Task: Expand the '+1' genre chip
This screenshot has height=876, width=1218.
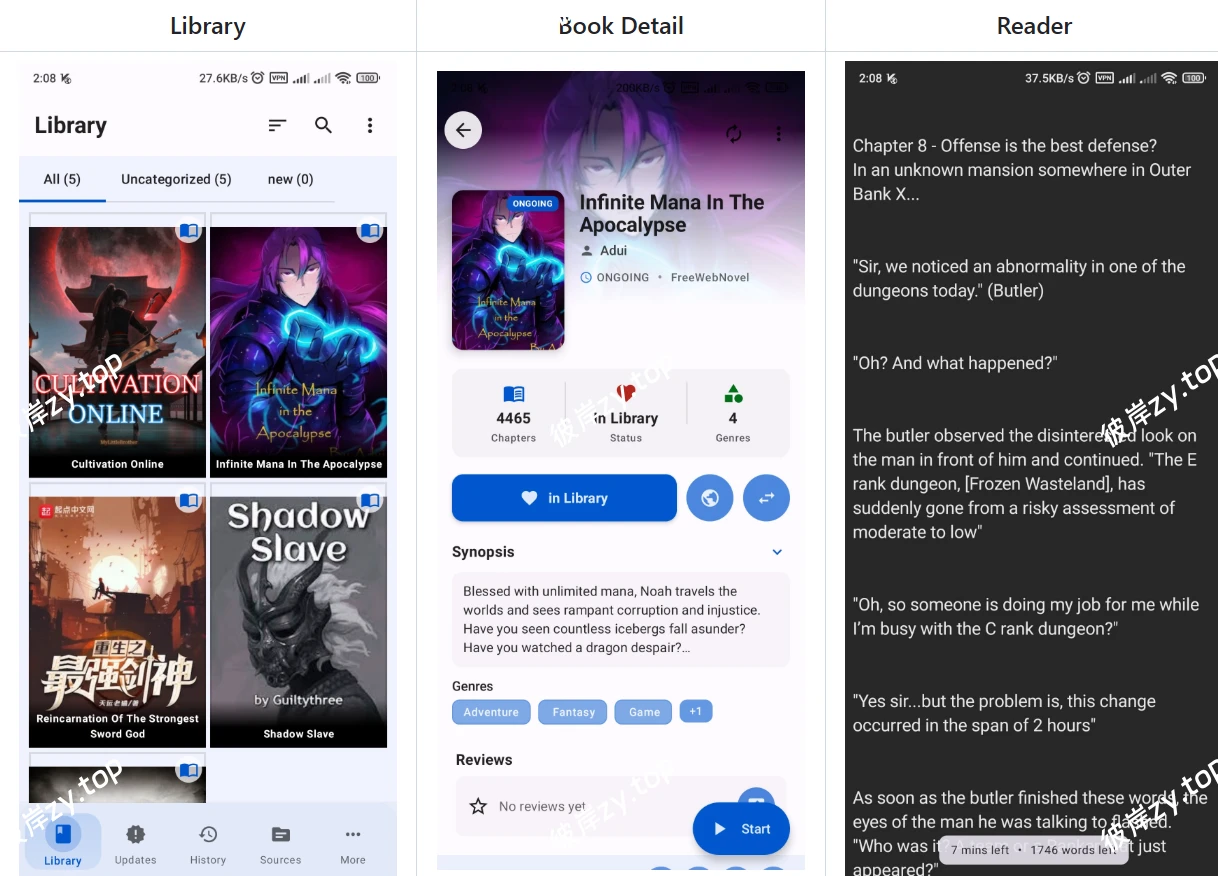Action: tap(696, 711)
